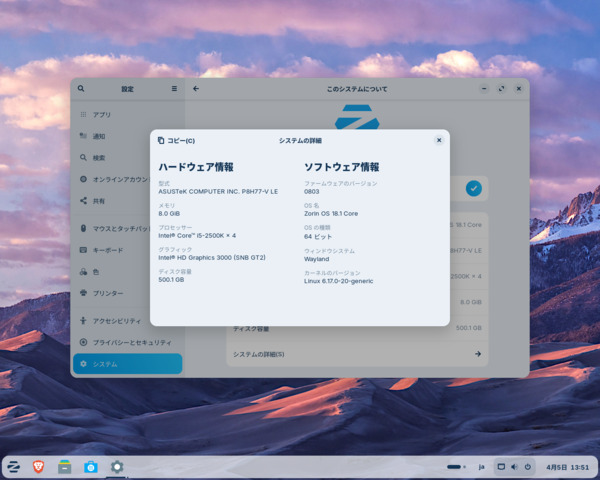Go back with the arrow in このシステムについて header
600x480 pixels.
pyautogui.click(x=196, y=89)
